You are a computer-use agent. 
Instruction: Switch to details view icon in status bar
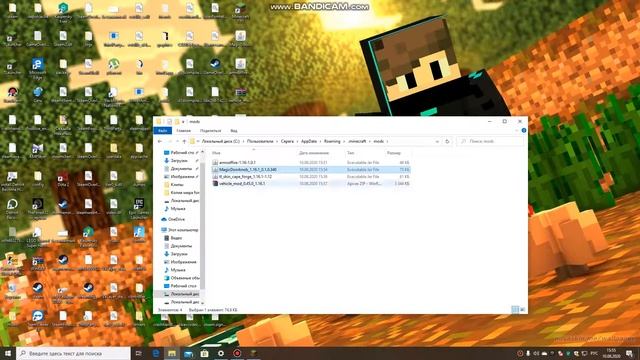point(515,310)
